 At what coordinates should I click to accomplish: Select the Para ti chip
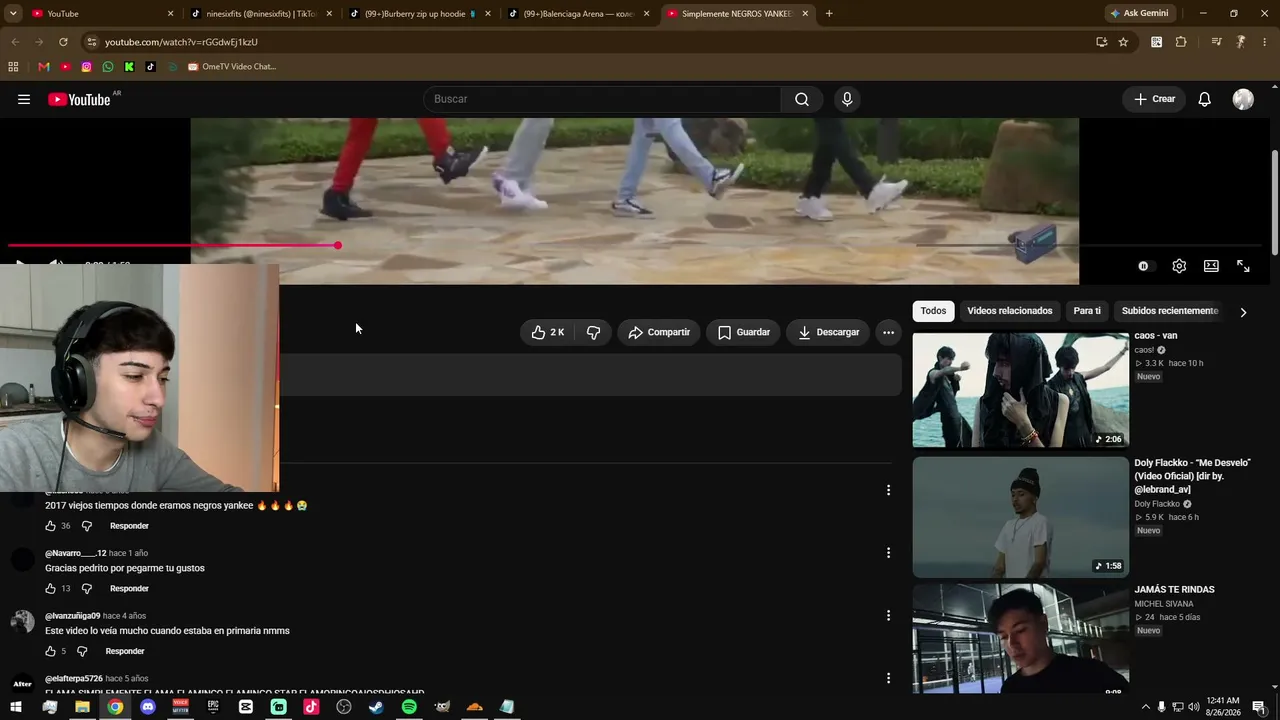[1087, 311]
